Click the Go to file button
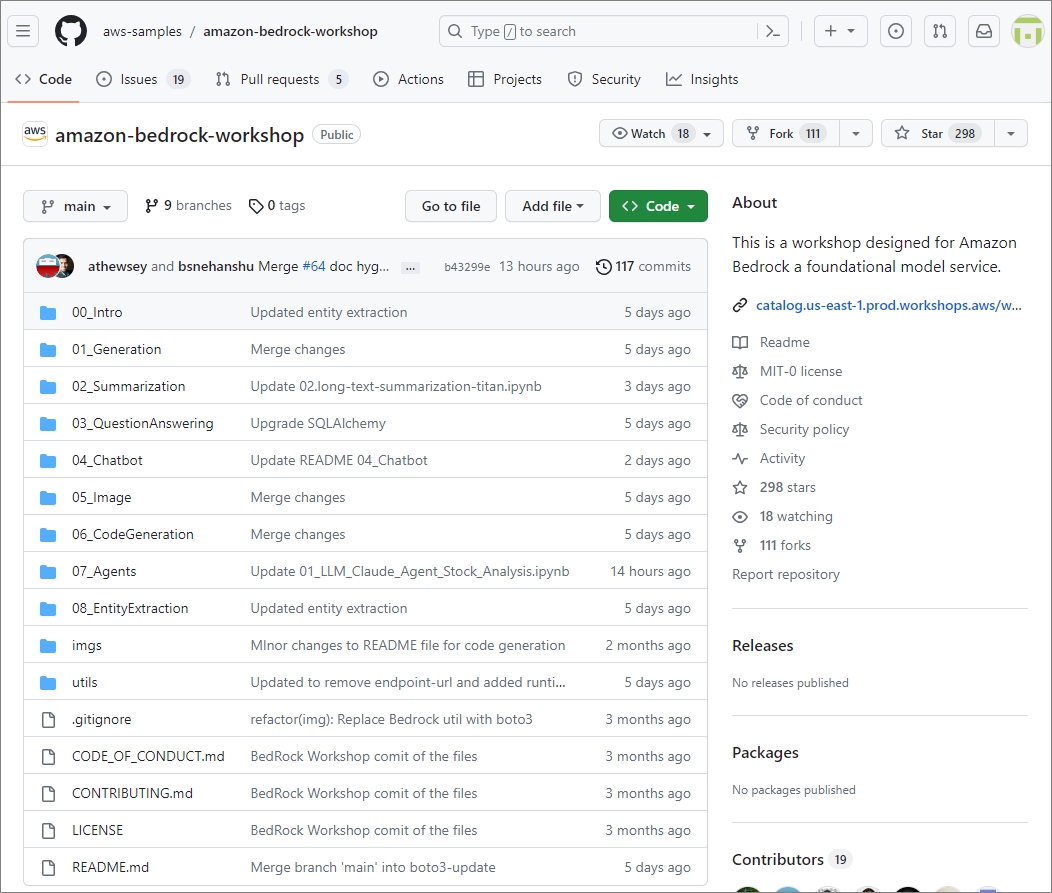Image resolution: width=1052 pixels, height=893 pixels. coord(451,206)
